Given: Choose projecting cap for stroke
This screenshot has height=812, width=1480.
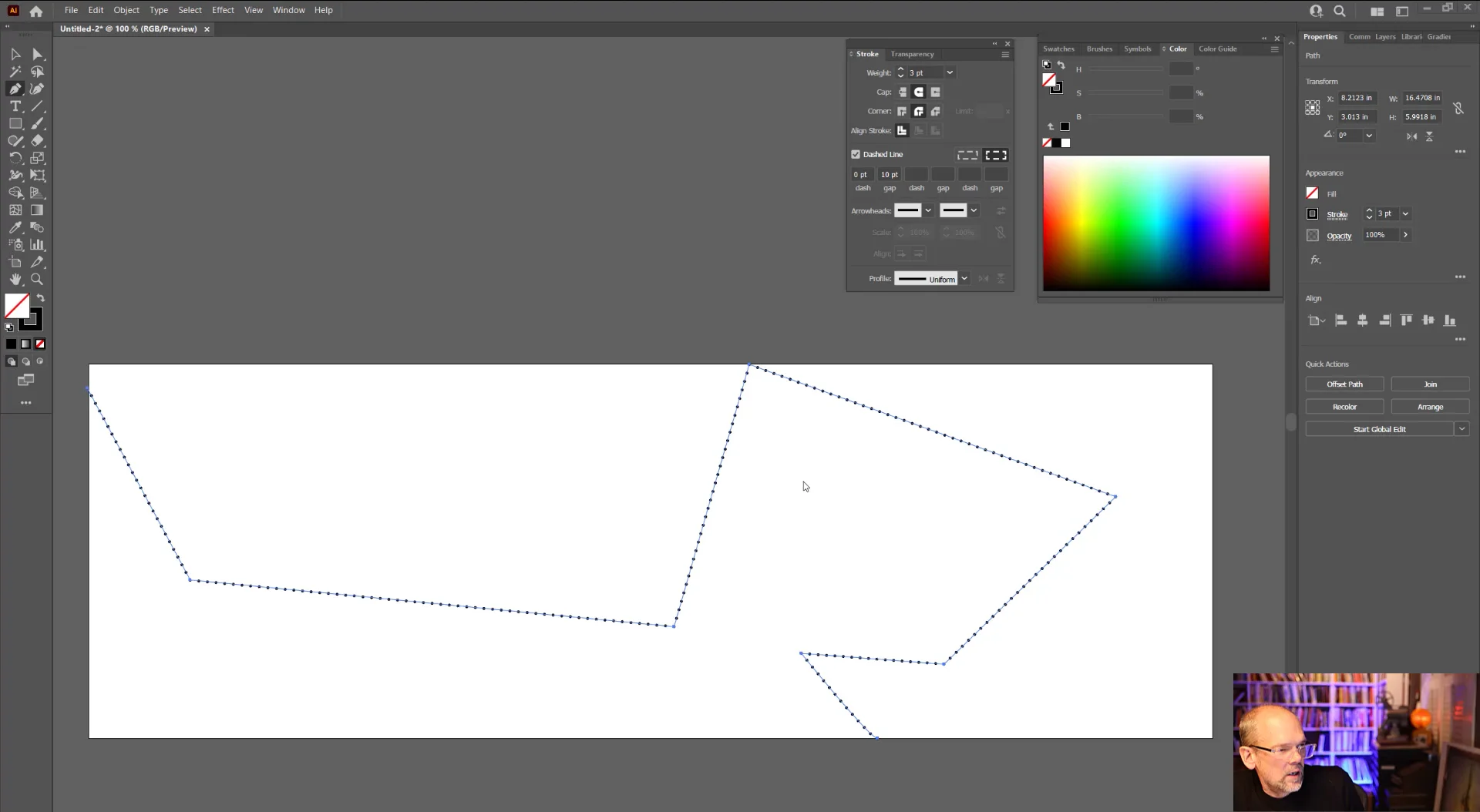Looking at the screenshot, I should click(936, 92).
